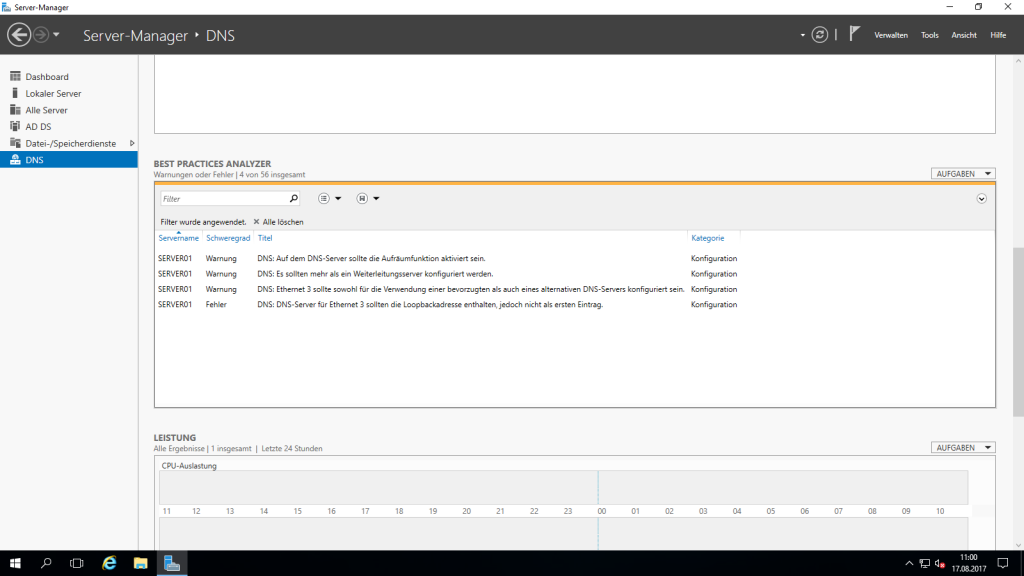Click the scrollbar down arrow
The width and height of the screenshot is (1024, 576).
tap(1018, 545)
